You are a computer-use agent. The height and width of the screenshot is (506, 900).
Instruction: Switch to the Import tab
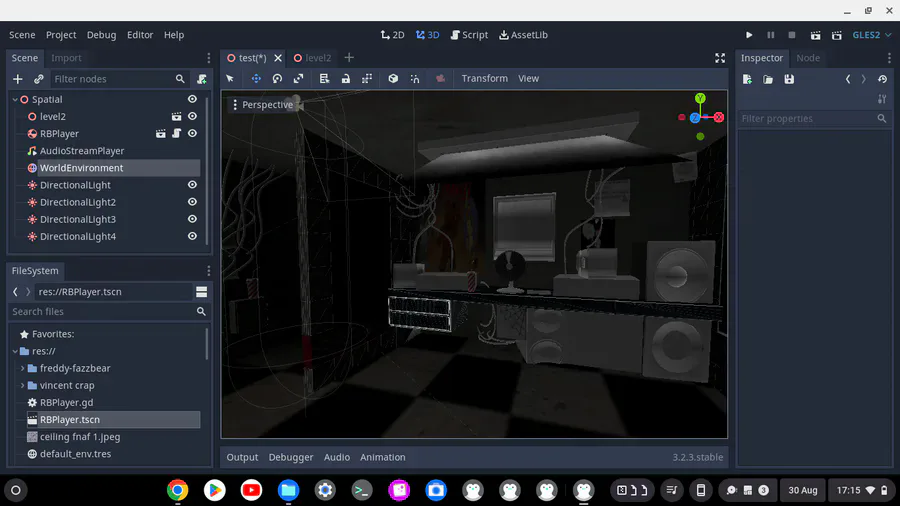(66, 58)
